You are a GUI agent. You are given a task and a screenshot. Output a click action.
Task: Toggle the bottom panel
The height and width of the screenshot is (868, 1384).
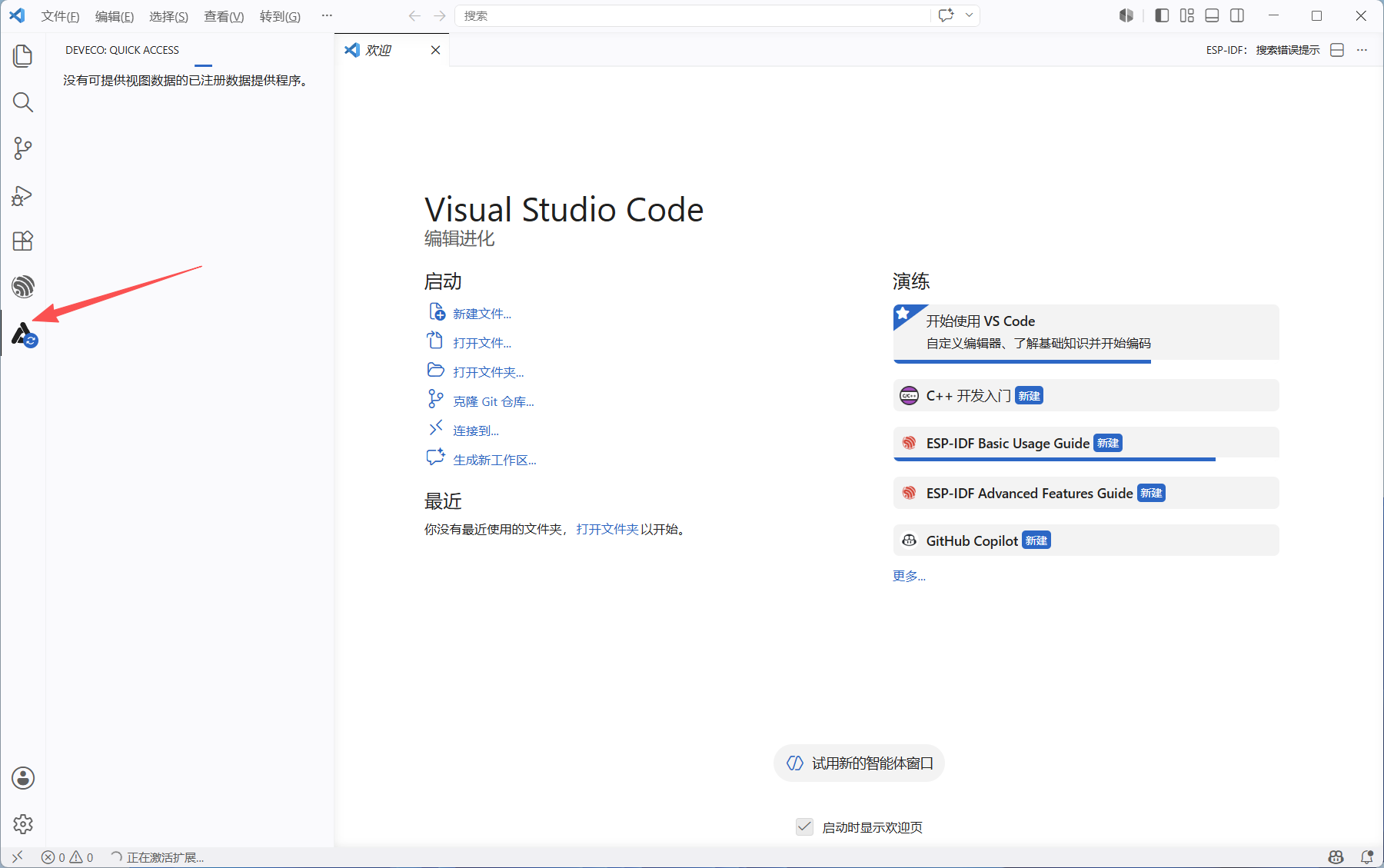click(x=1212, y=15)
